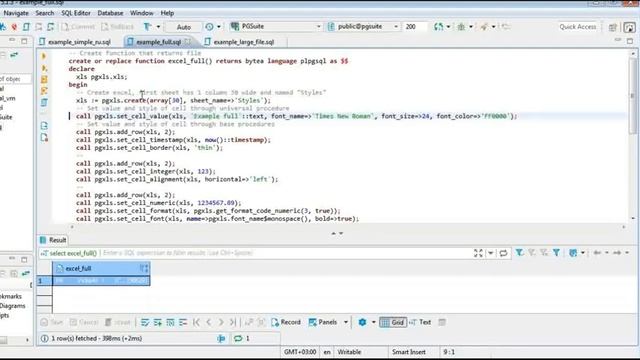
Task: Click the execute SQL statement arrow icon
Action: point(44,56)
